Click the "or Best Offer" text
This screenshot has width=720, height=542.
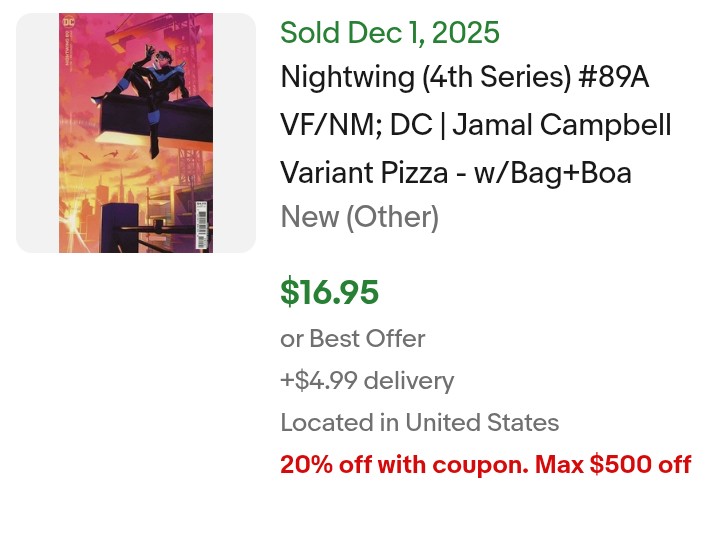click(352, 339)
